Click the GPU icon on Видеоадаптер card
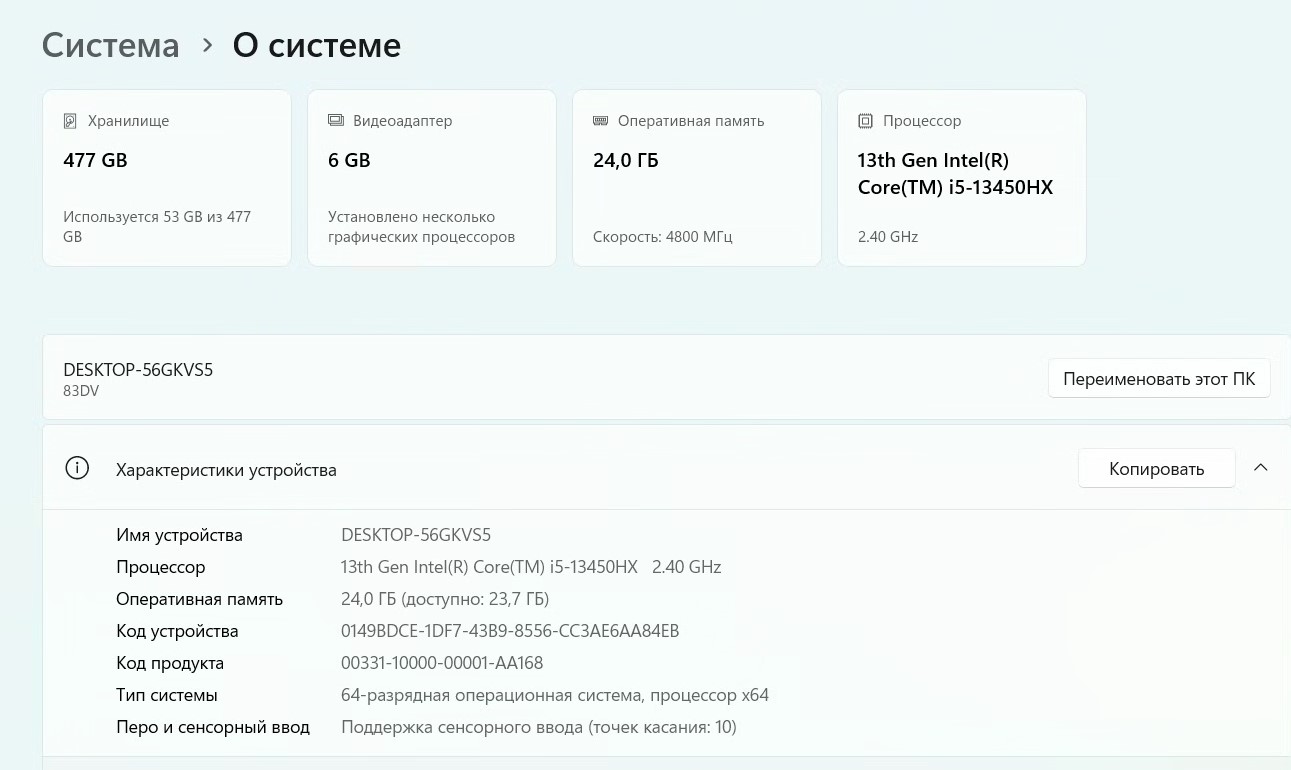The width and height of the screenshot is (1291, 770). 336,119
